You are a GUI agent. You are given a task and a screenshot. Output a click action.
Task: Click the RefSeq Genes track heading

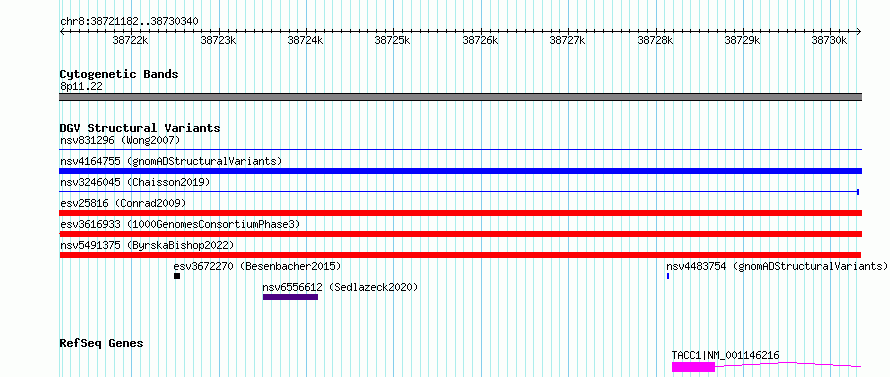102,344
